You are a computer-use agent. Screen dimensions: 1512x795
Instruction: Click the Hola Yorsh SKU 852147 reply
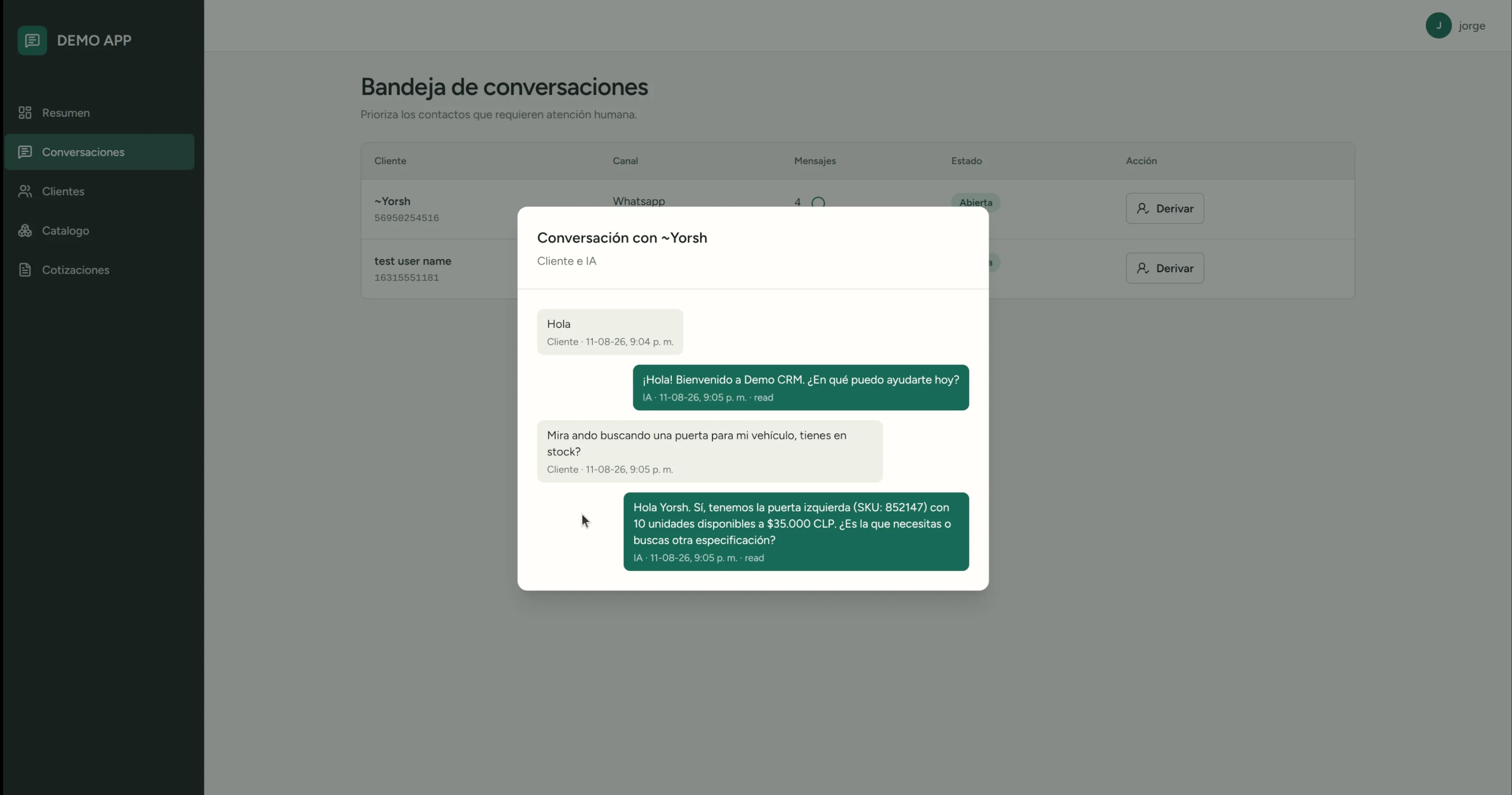coord(796,531)
